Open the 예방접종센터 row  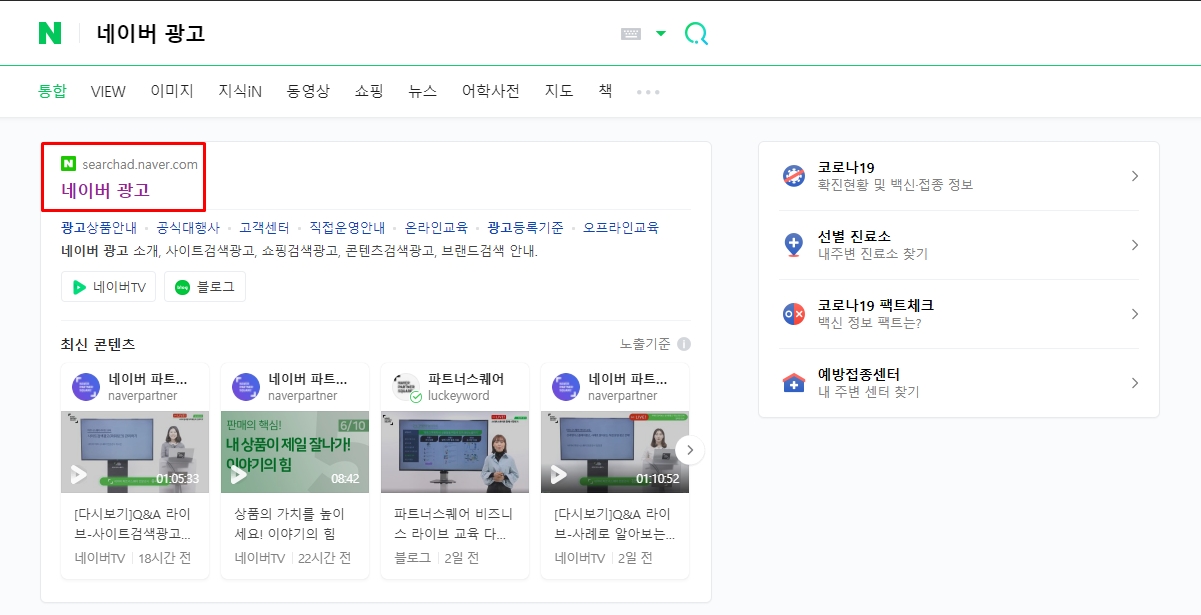click(x=959, y=383)
